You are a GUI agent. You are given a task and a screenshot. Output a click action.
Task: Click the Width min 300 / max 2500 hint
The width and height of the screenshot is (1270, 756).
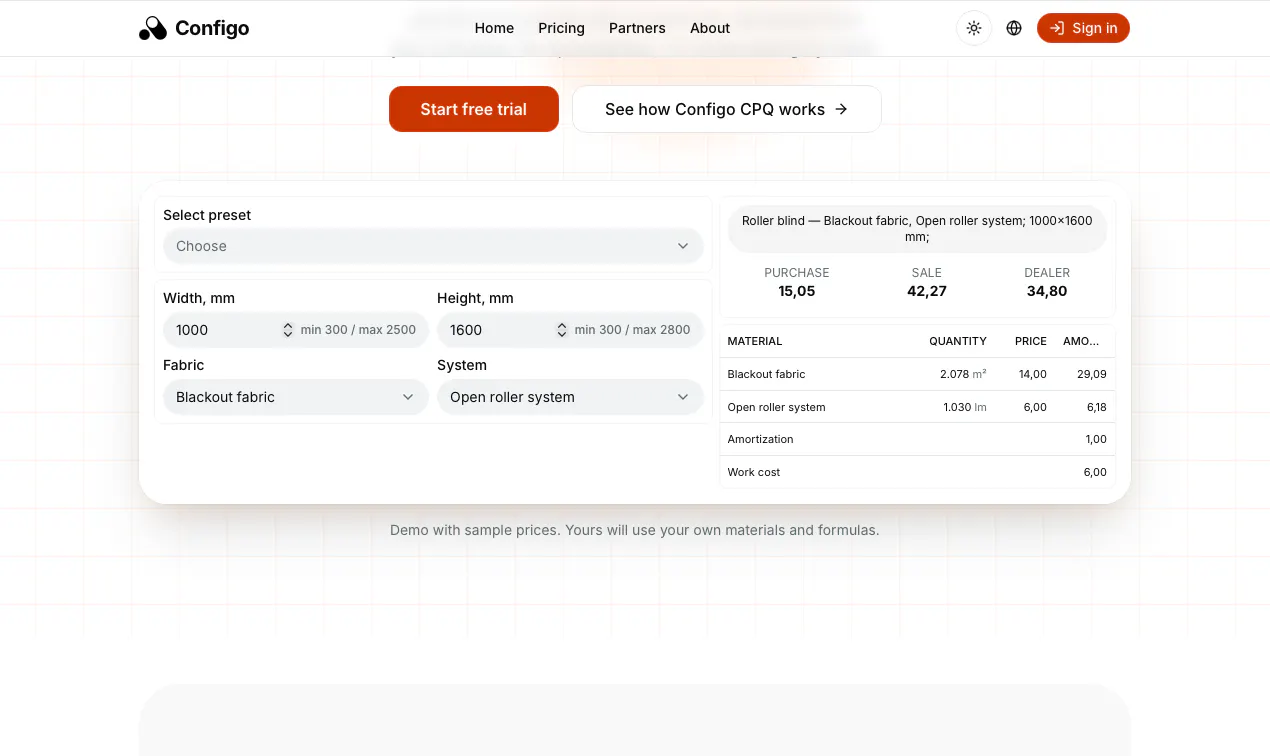coord(358,330)
